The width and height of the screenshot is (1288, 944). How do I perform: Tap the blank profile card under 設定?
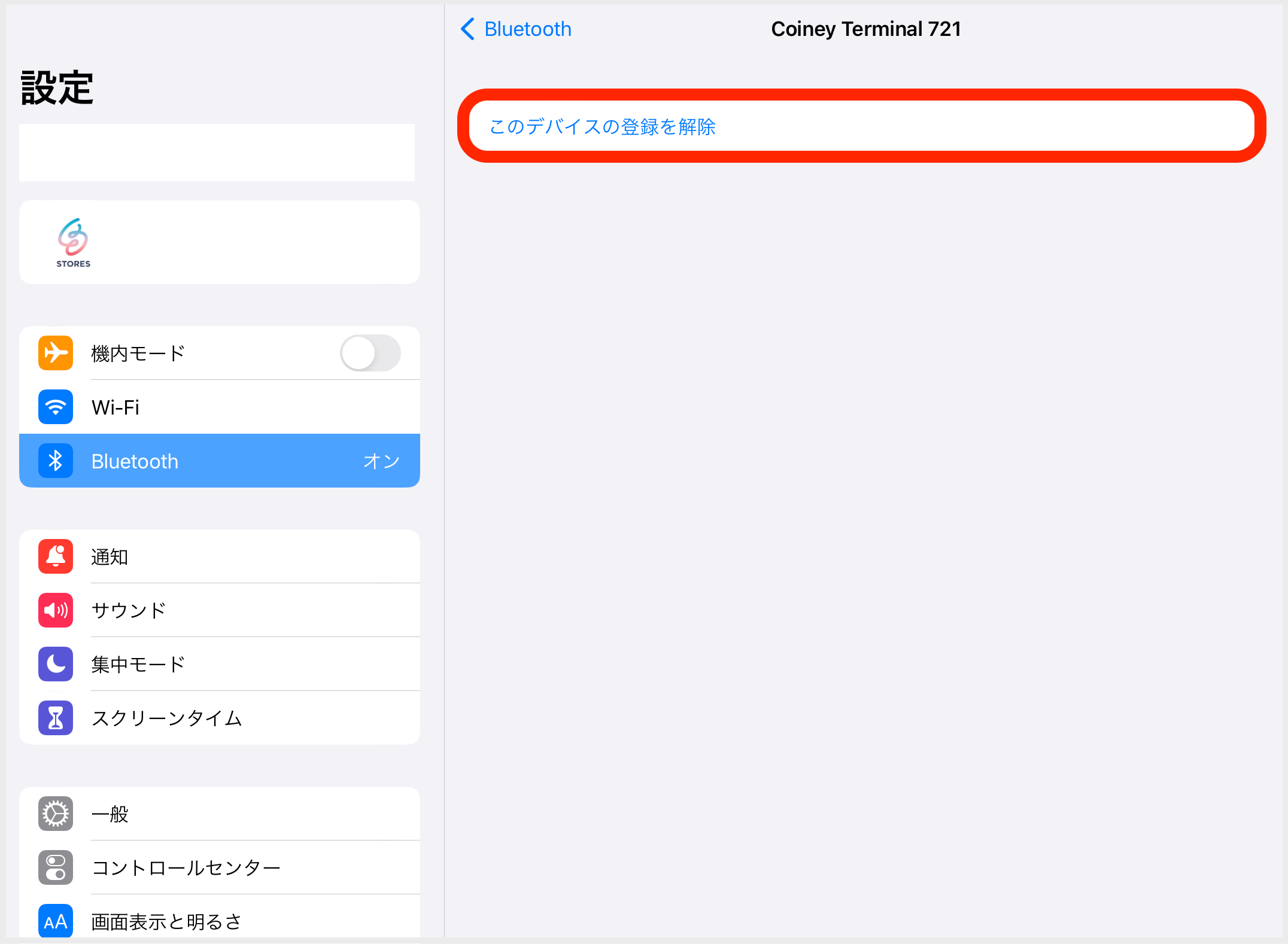tap(217, 153)
